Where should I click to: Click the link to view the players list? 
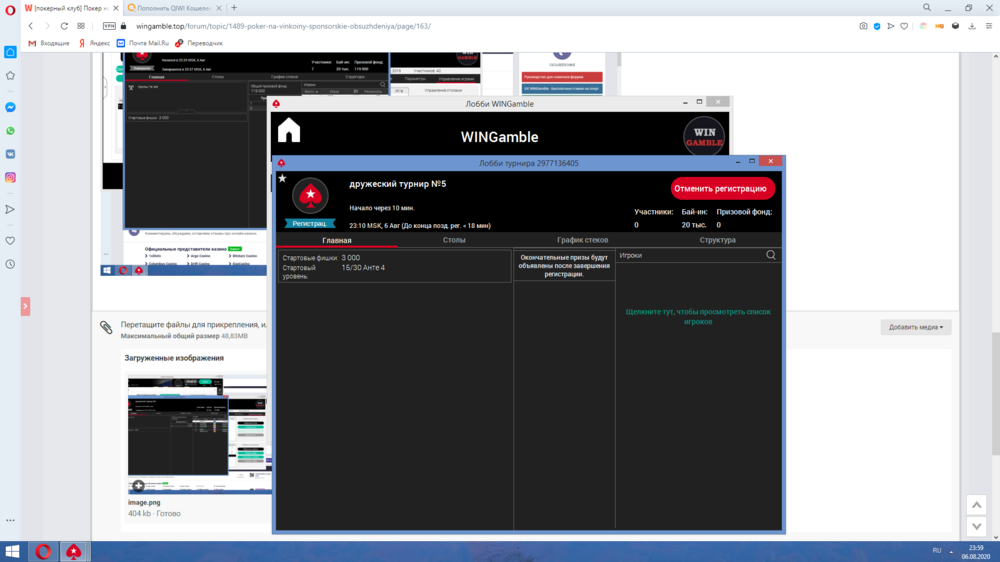tap(698, 317)
